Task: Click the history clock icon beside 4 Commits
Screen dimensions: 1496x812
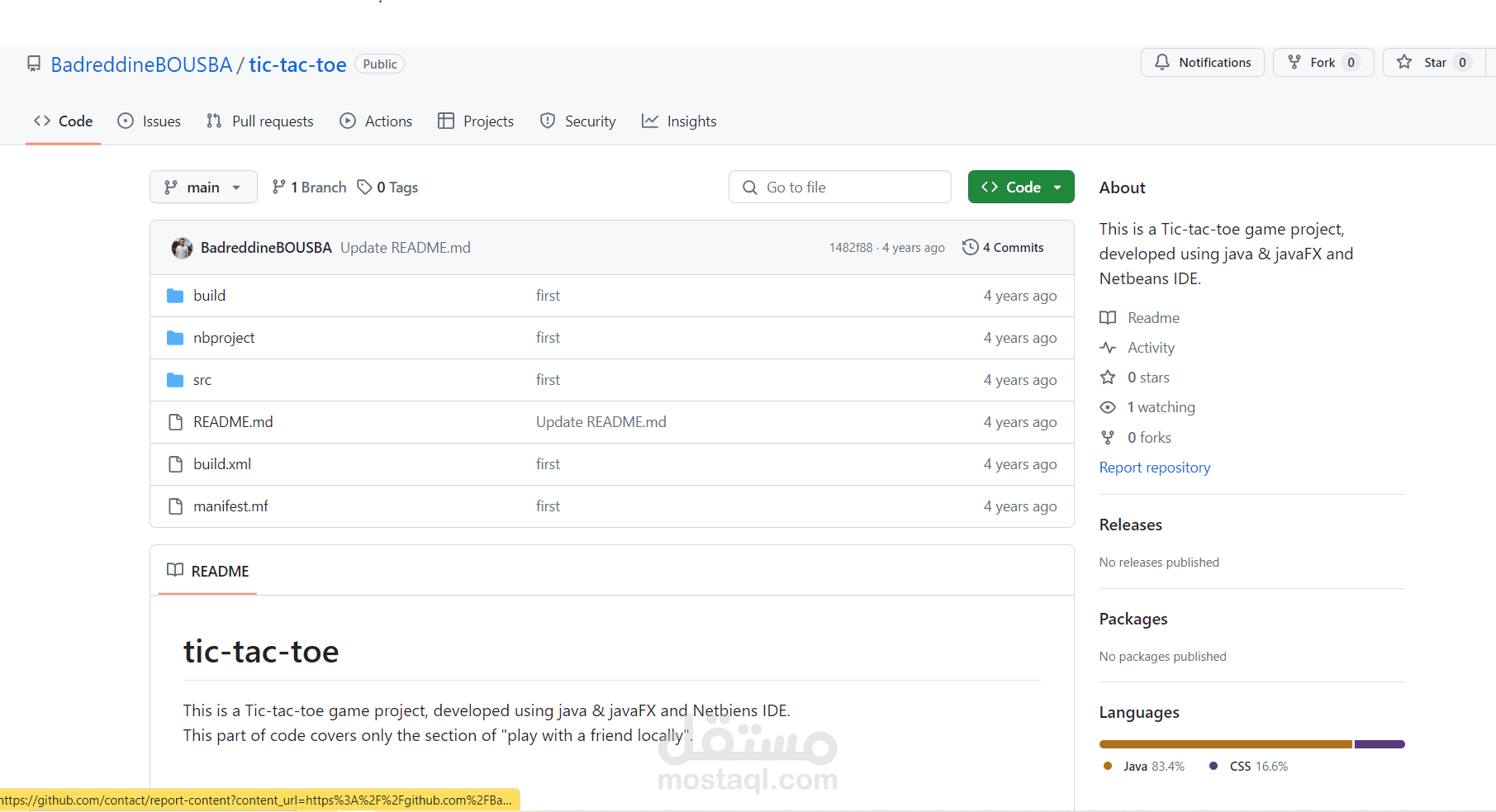Action: (971, 247)
